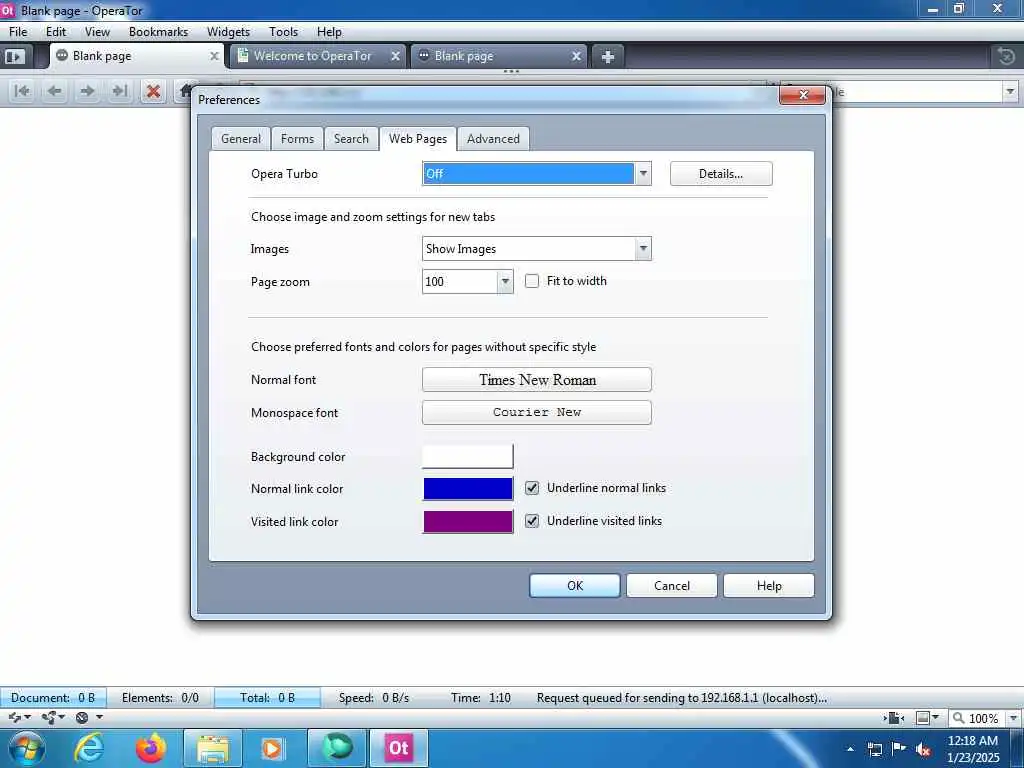Click Help in Preferences dialog

(769, 586)
